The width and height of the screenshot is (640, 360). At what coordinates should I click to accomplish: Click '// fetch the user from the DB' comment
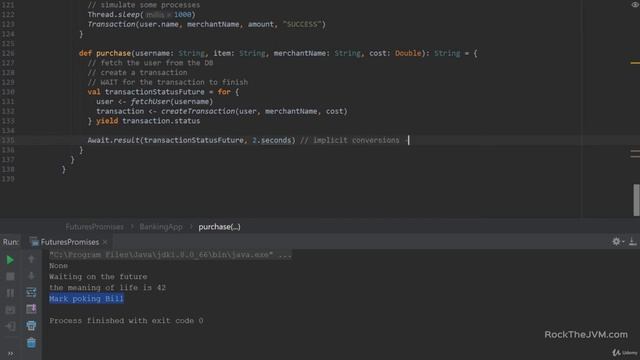150,63
